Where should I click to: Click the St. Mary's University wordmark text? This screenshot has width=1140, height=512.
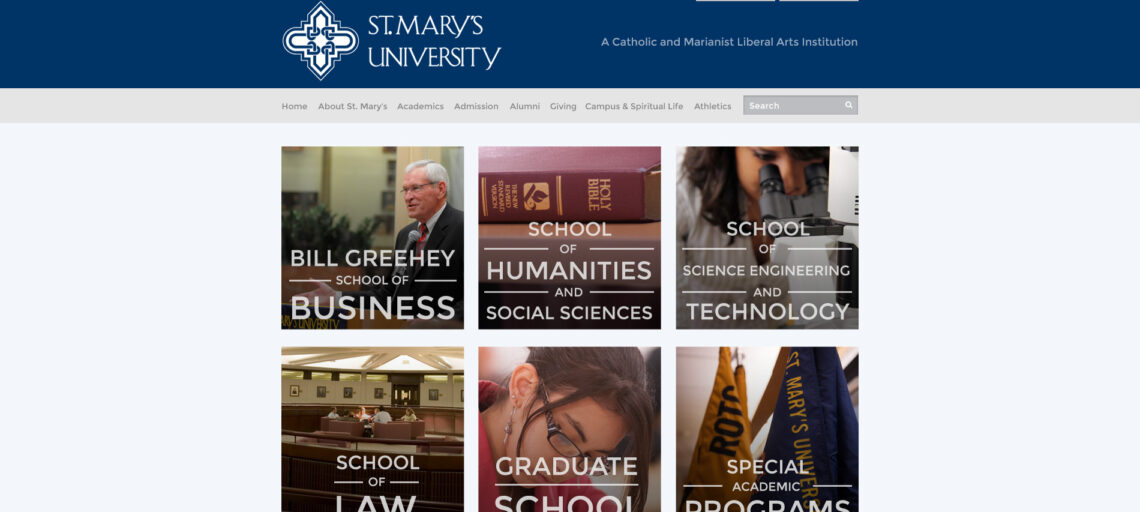[x=434, y=41]
